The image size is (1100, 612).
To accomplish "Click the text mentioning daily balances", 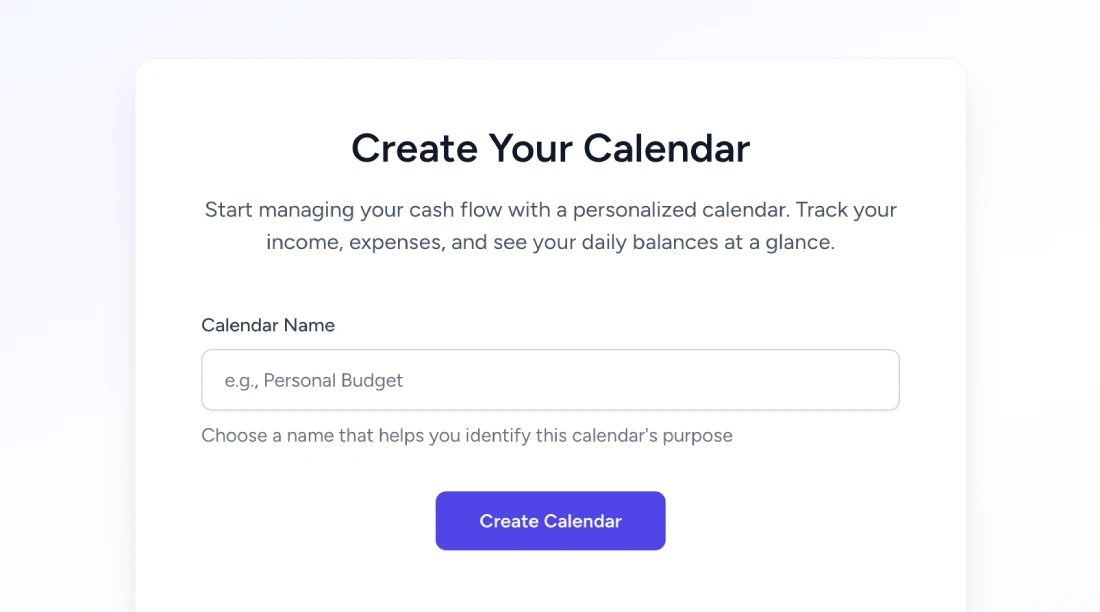I will pos(550,242).
